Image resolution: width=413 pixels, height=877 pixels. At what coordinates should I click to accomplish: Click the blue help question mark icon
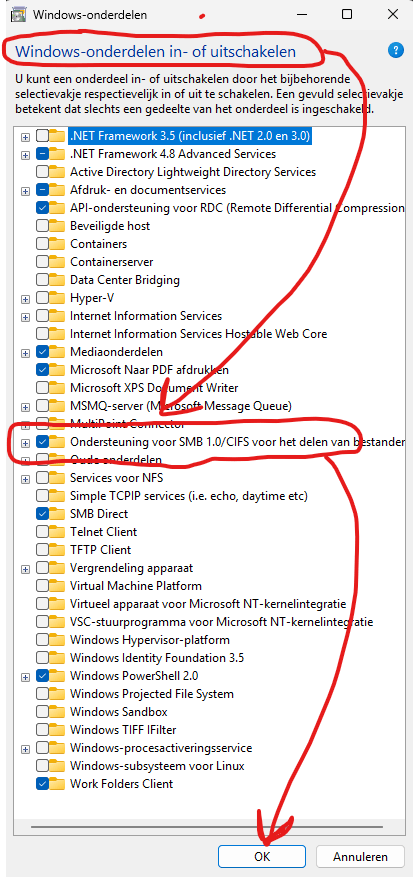396,50
